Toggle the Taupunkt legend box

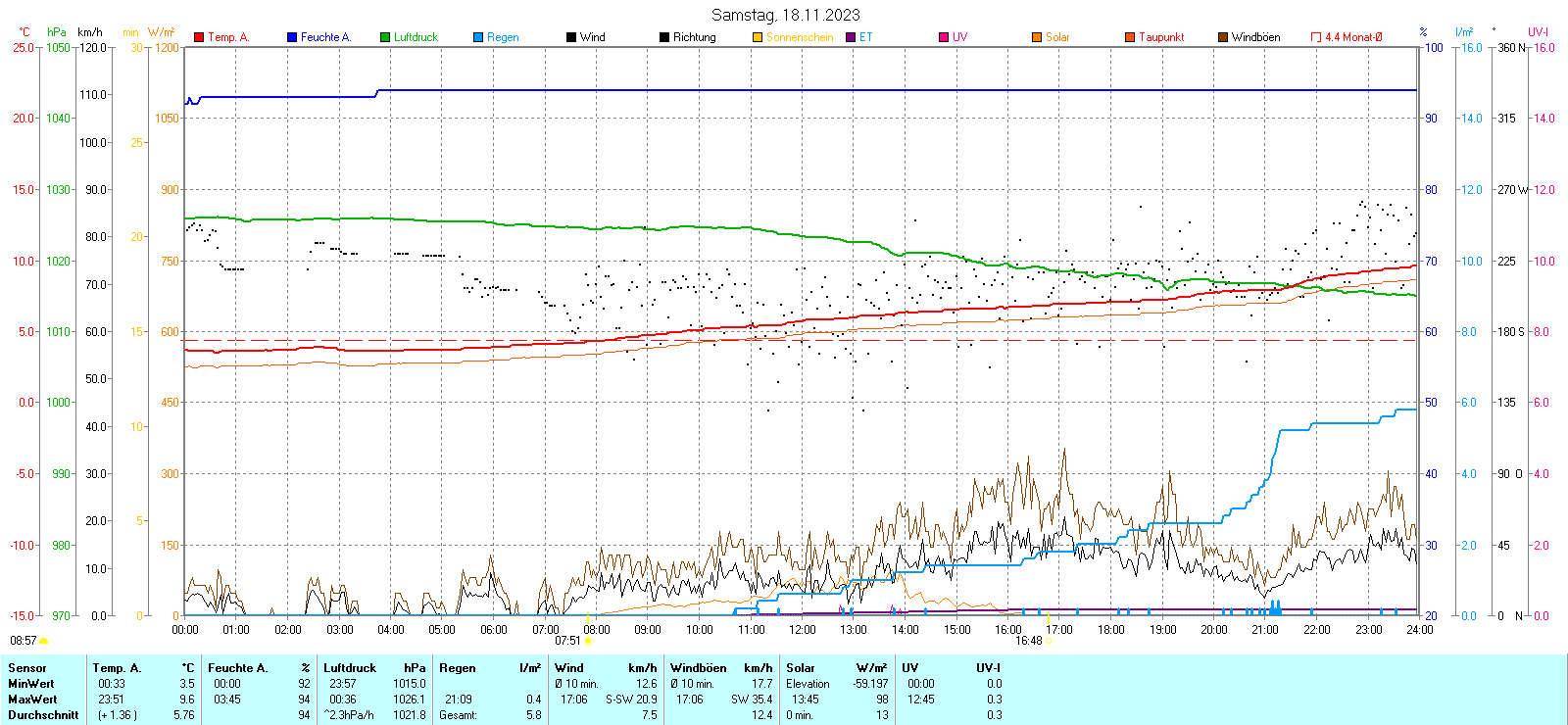coord(1130,37)
